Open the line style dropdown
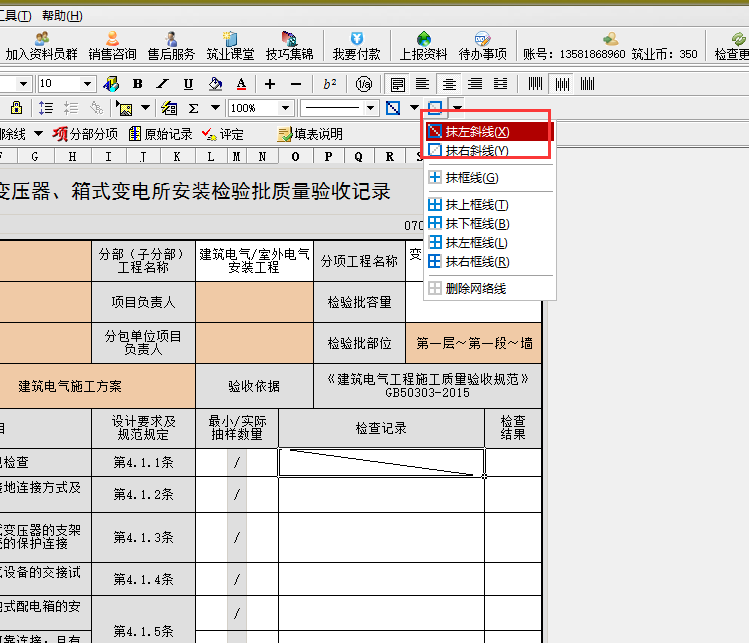 [x=371, y=108]
